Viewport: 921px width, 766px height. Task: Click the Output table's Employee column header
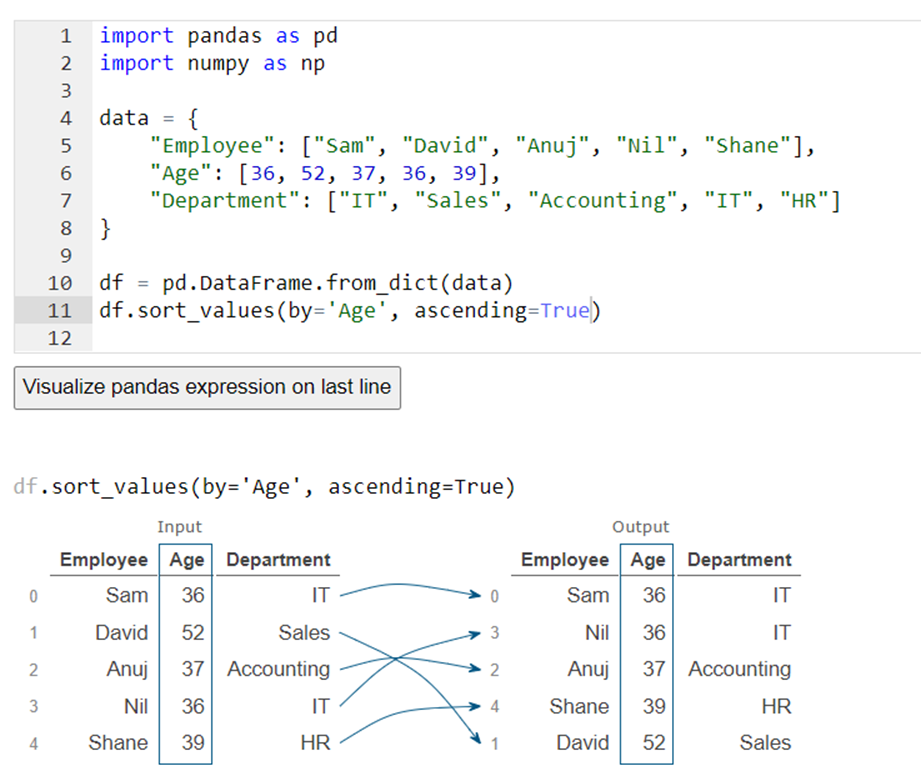(564, 560)
